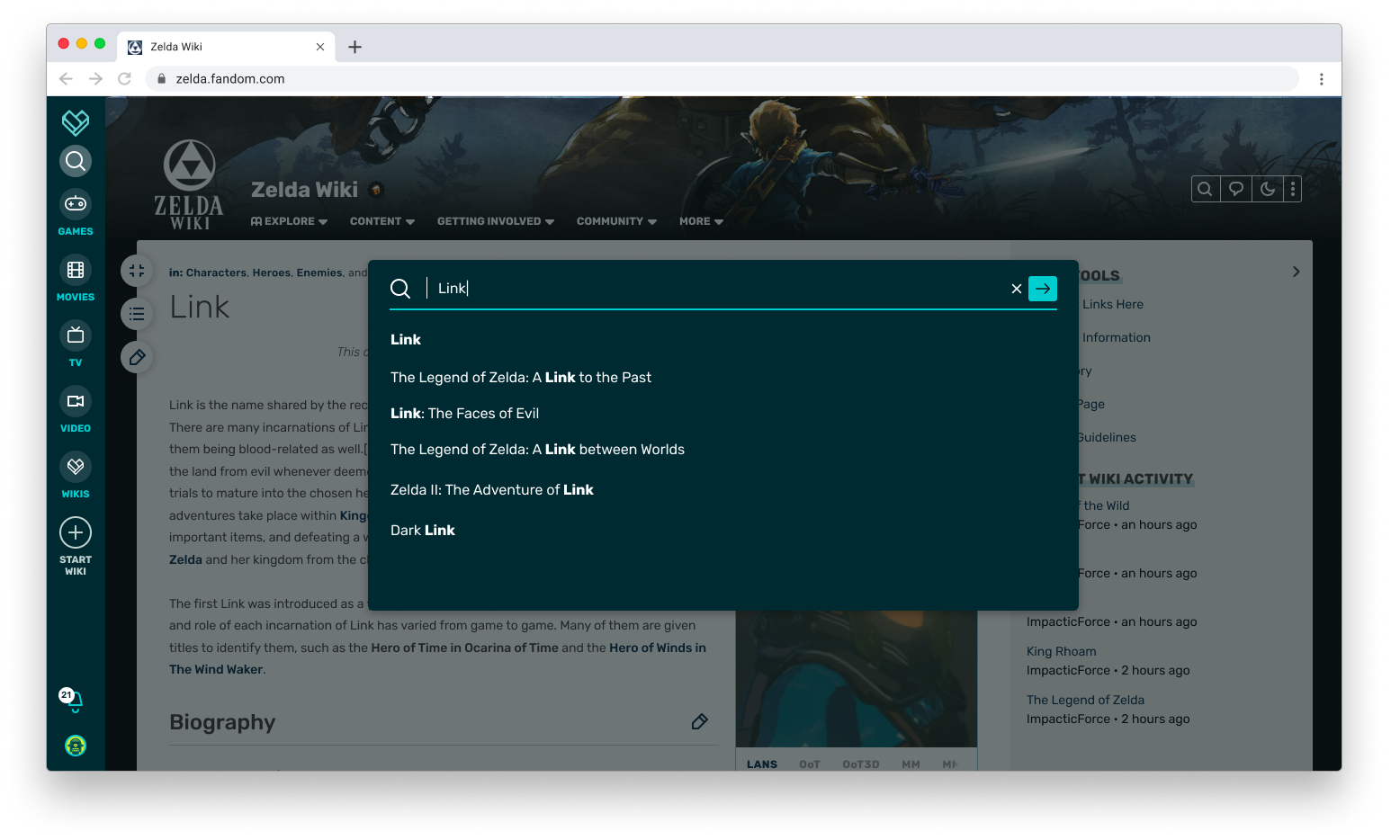Select the 'Dark Link' suggestion

423,531
